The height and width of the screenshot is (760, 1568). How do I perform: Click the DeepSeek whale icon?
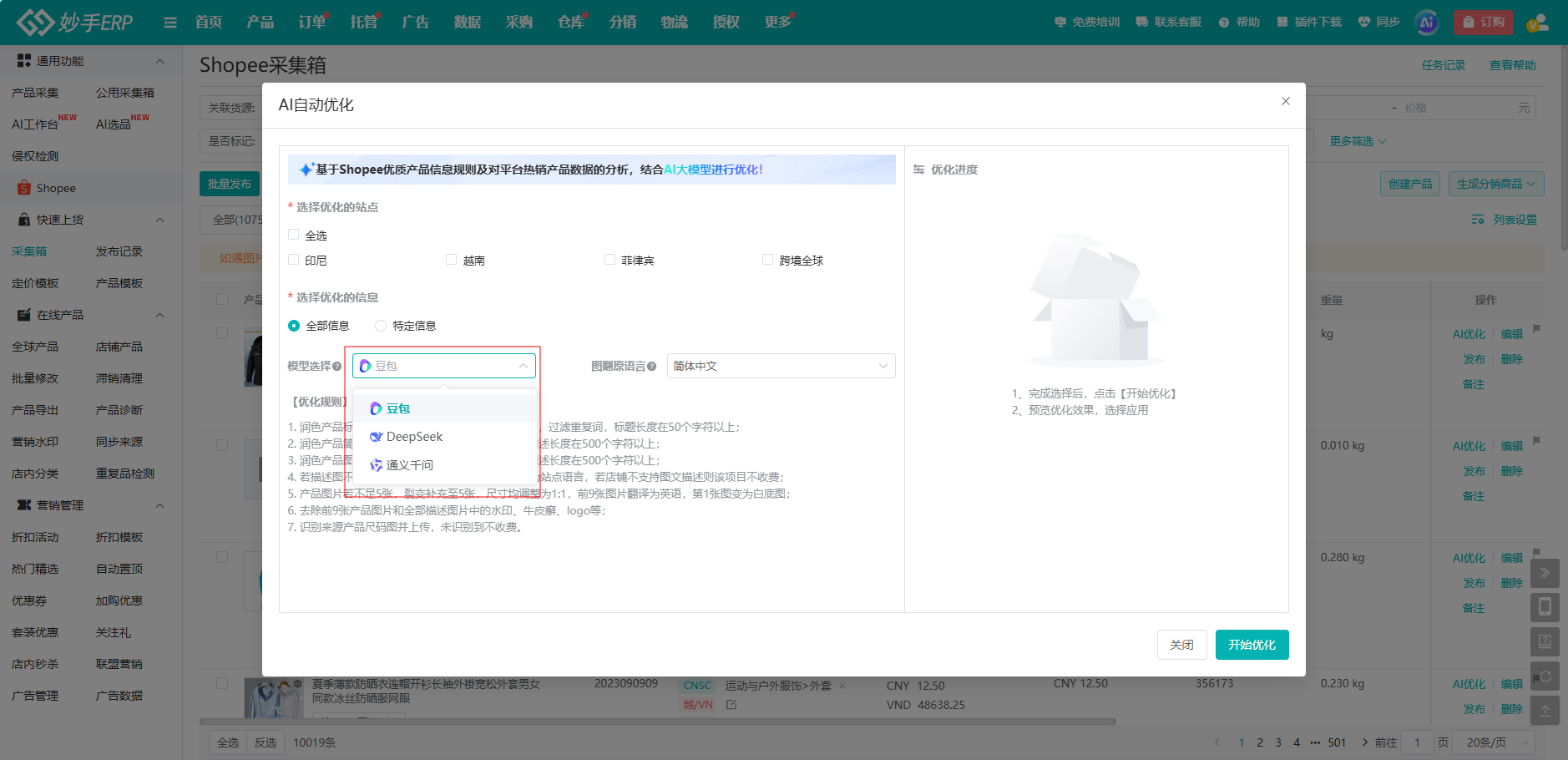point(377,437)
